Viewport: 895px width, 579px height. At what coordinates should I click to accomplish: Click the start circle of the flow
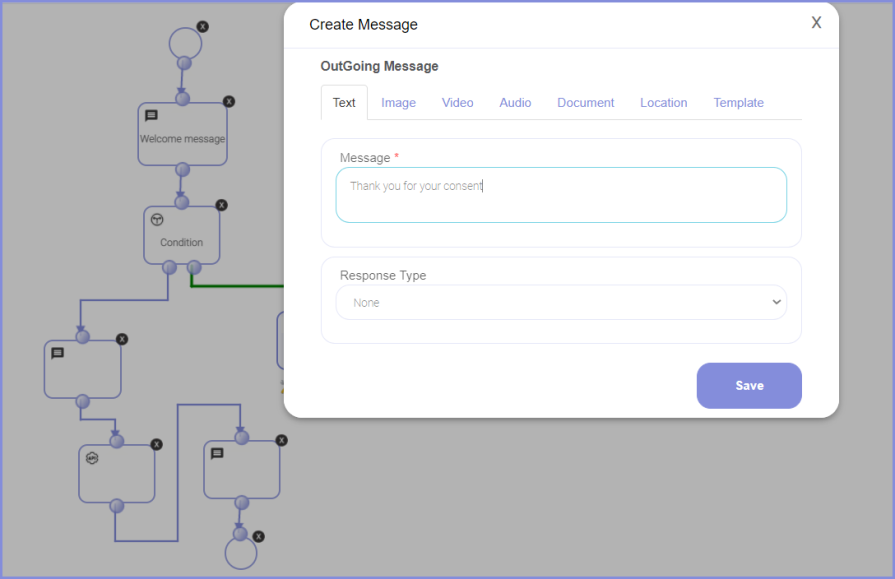point(186,43)
